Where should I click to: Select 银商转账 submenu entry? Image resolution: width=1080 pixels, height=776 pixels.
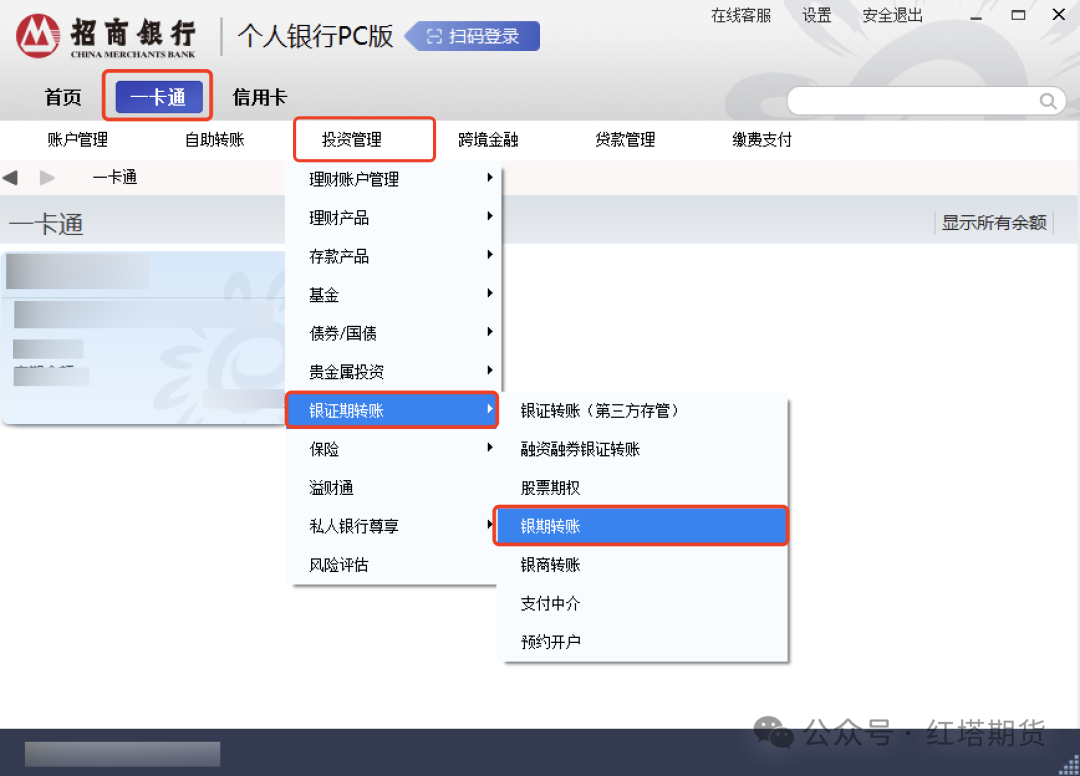click(x=642, y=565)
